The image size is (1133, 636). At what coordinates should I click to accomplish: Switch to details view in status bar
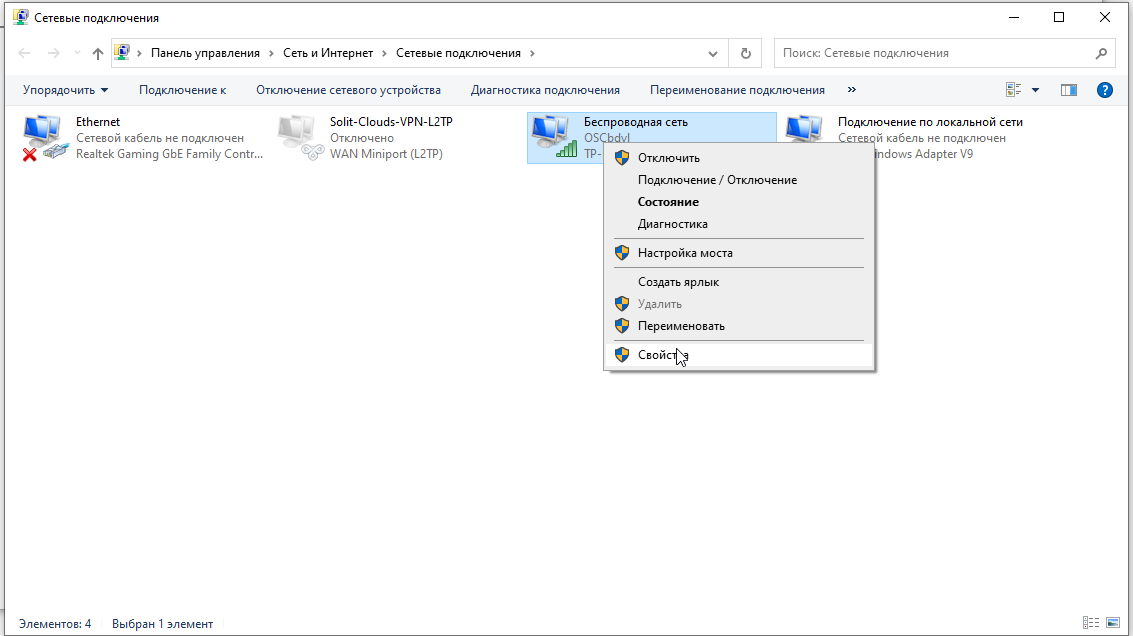[x=1090, y=622]
